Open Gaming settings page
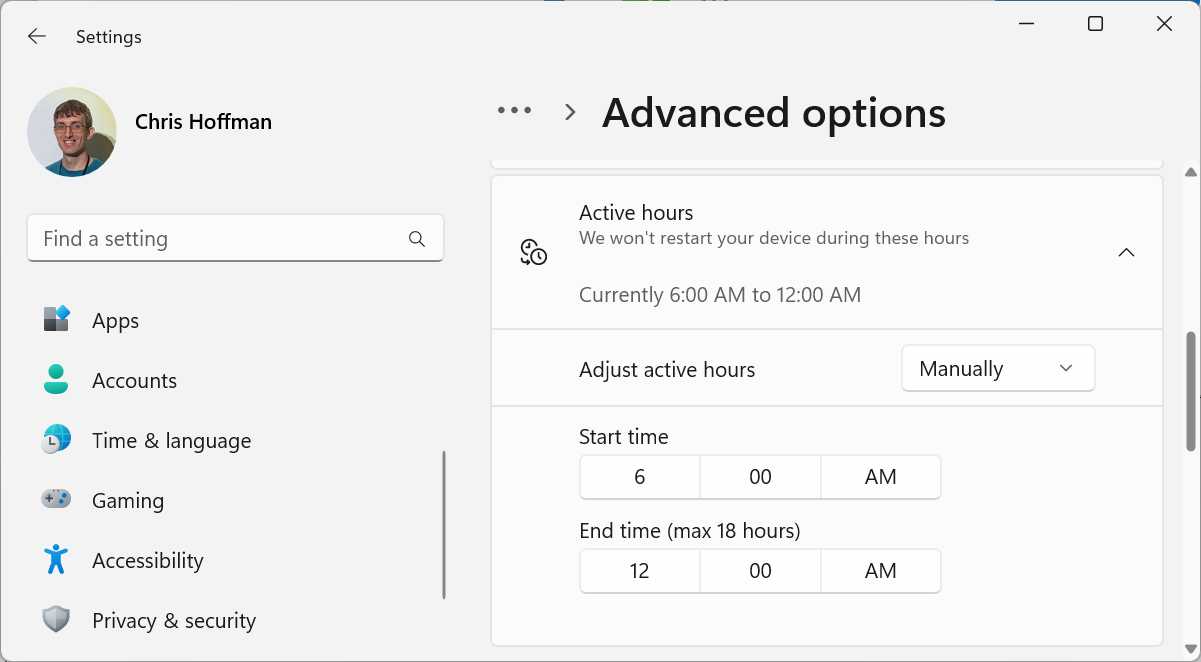 [x=128, y=501]
